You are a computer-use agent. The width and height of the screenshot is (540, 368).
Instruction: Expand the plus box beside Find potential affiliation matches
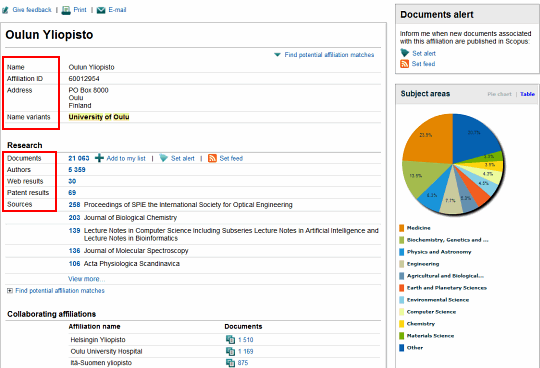pos(10,291)
